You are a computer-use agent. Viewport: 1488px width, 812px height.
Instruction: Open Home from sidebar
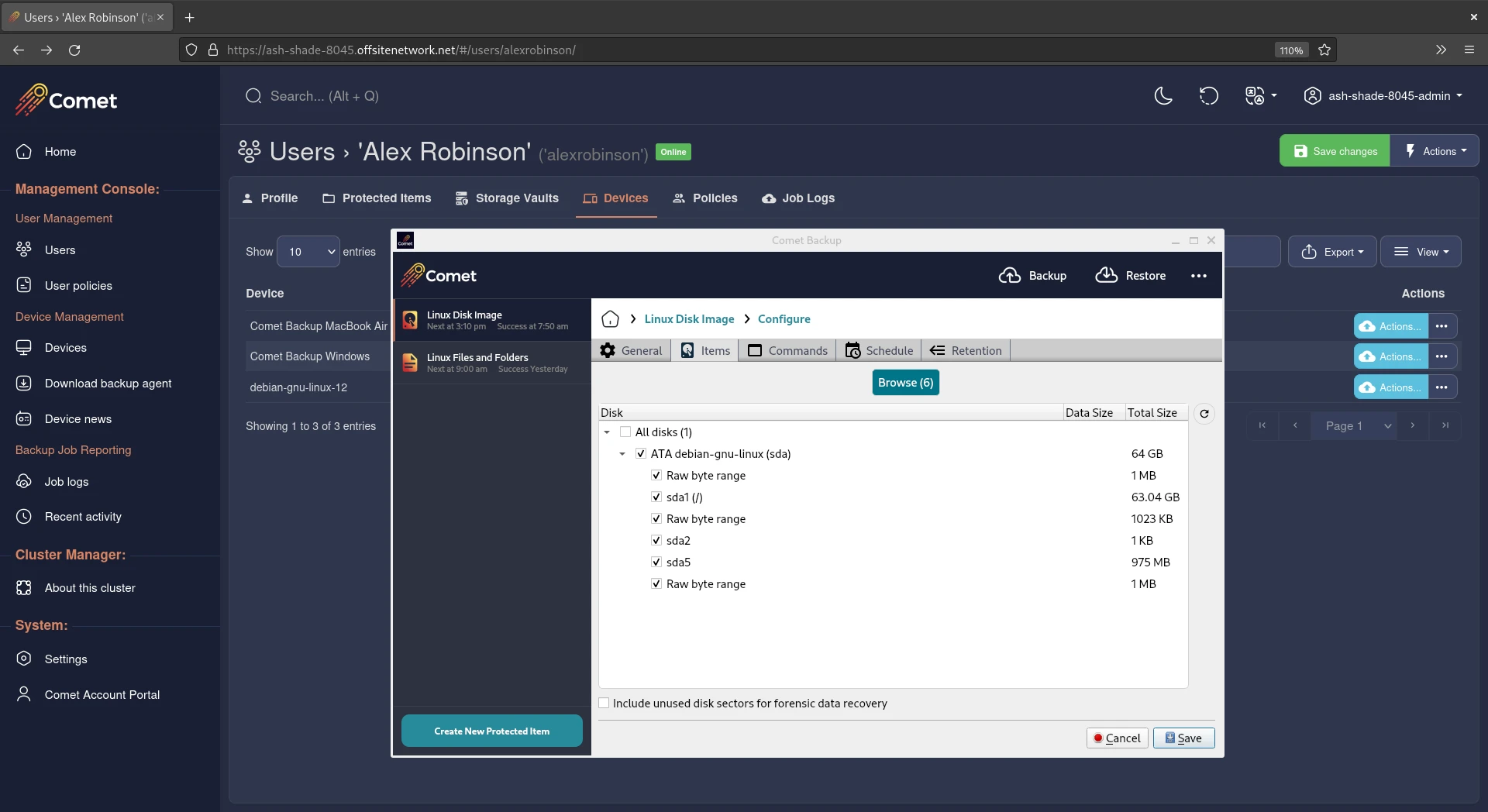pyautogui.click(x=60, y=152)
